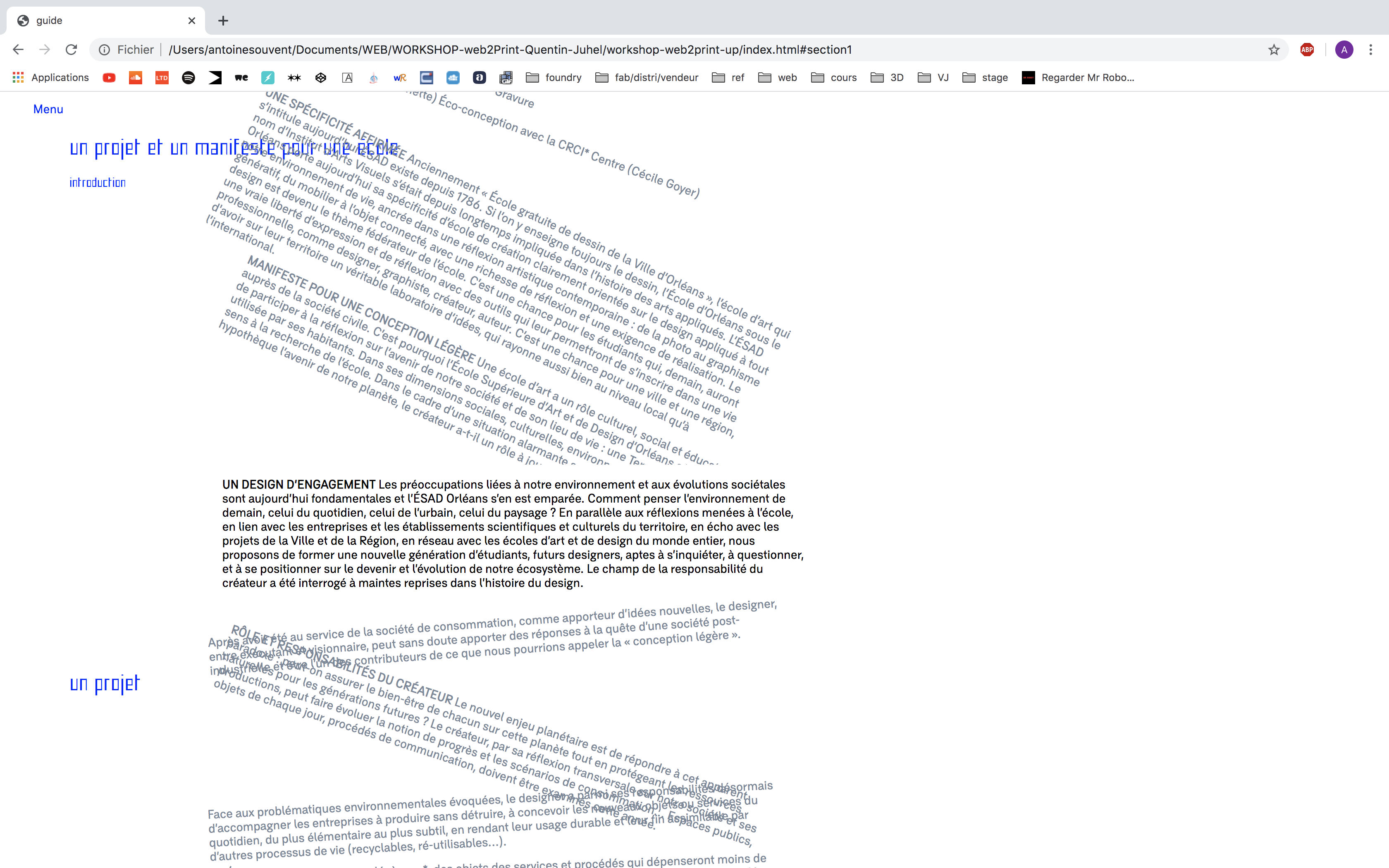This screenshot has width=1389, height=868.
Task: Open the cours bookmarks folder
Action: click(834, 78)
